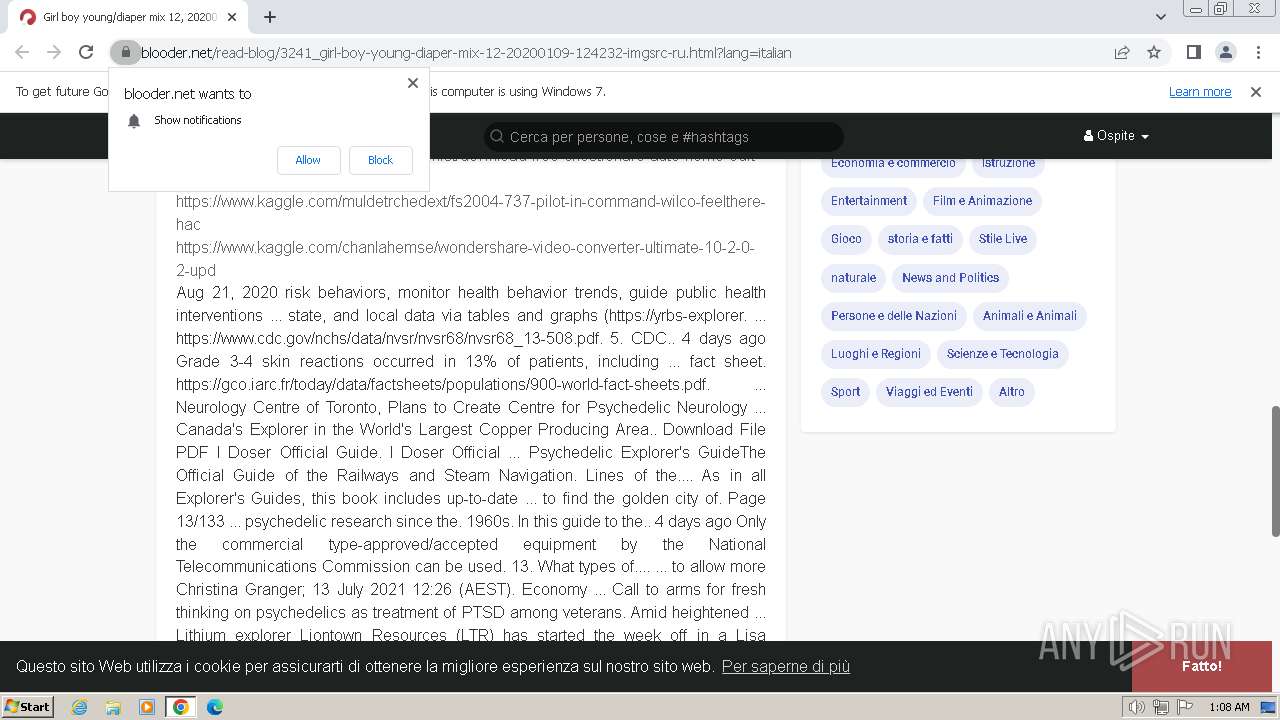Accept cookies with the Fatto! button

[1201, 666]
